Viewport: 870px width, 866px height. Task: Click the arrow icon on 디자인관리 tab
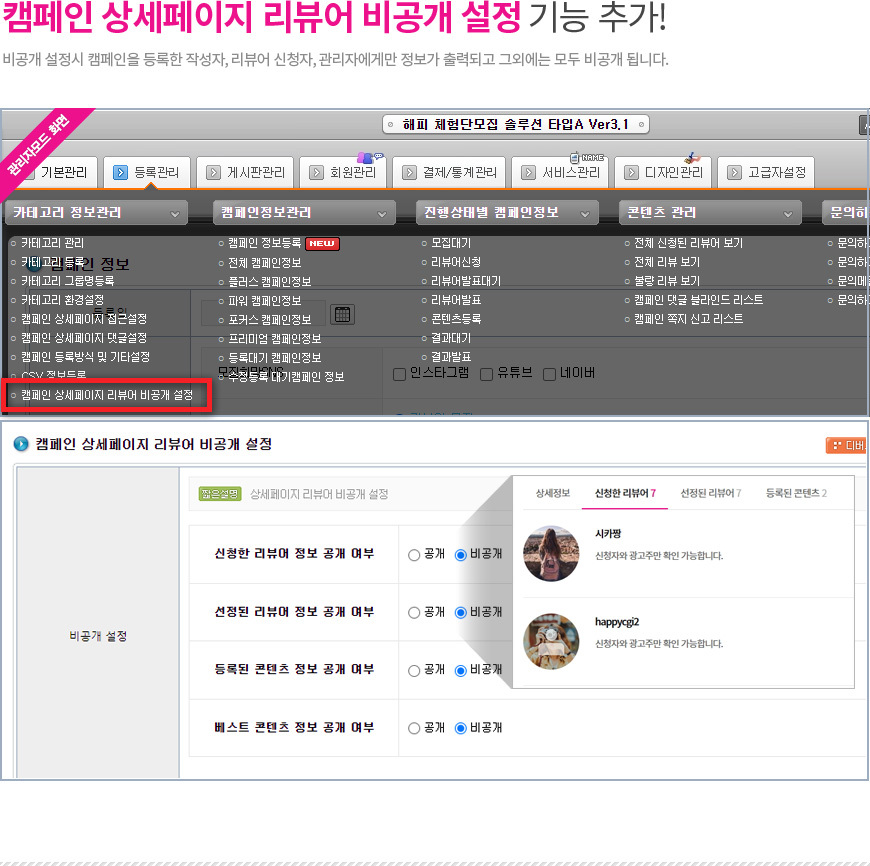631,173
